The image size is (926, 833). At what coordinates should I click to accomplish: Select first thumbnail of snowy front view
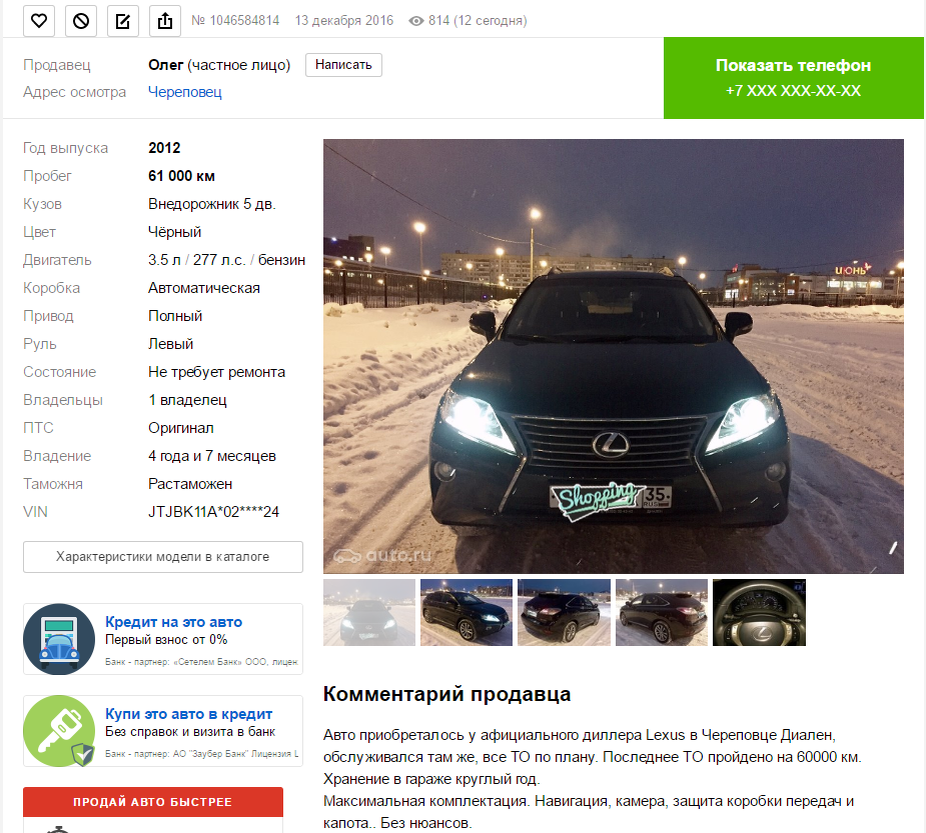coord(369,612)
